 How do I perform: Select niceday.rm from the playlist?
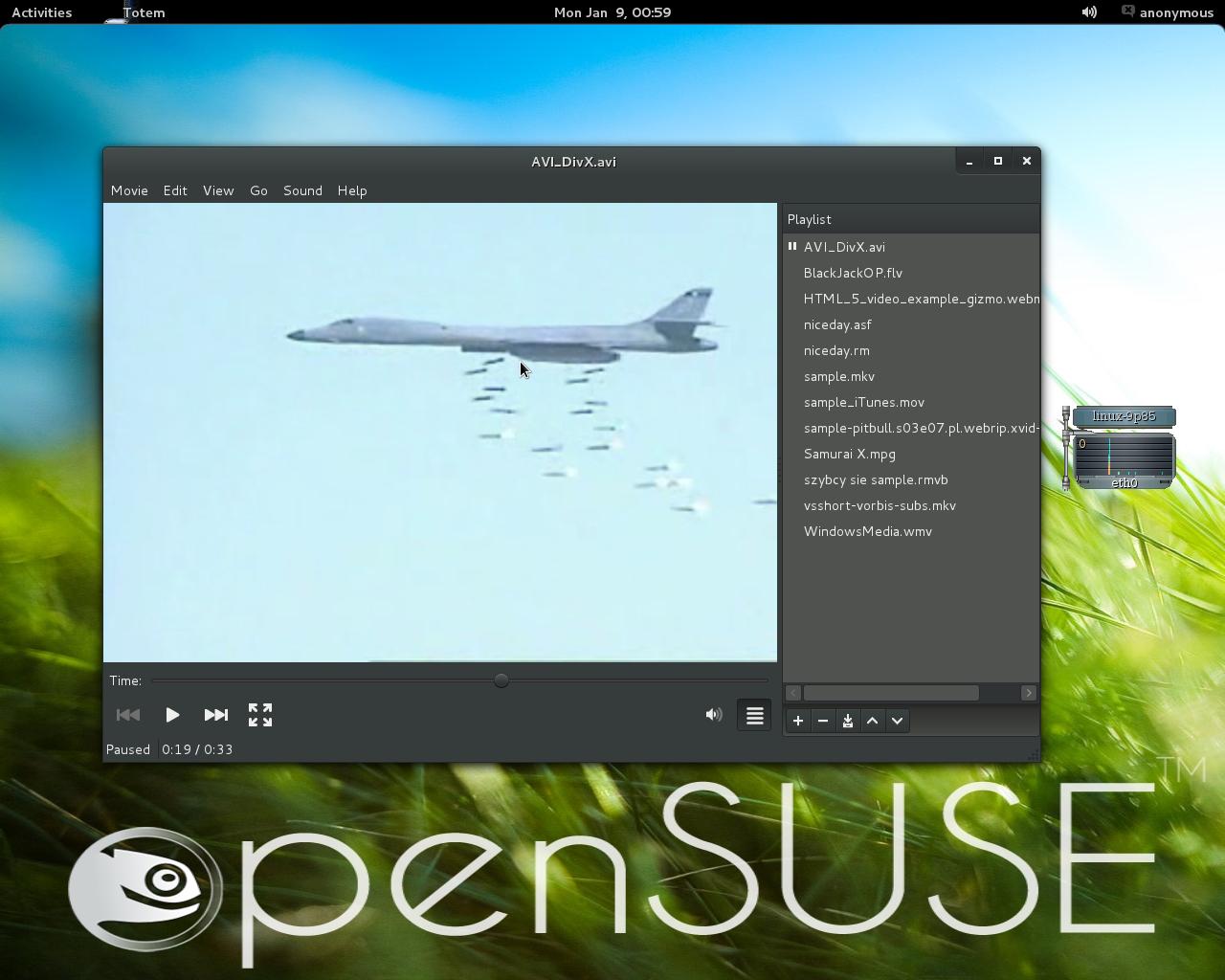[835, 350]
